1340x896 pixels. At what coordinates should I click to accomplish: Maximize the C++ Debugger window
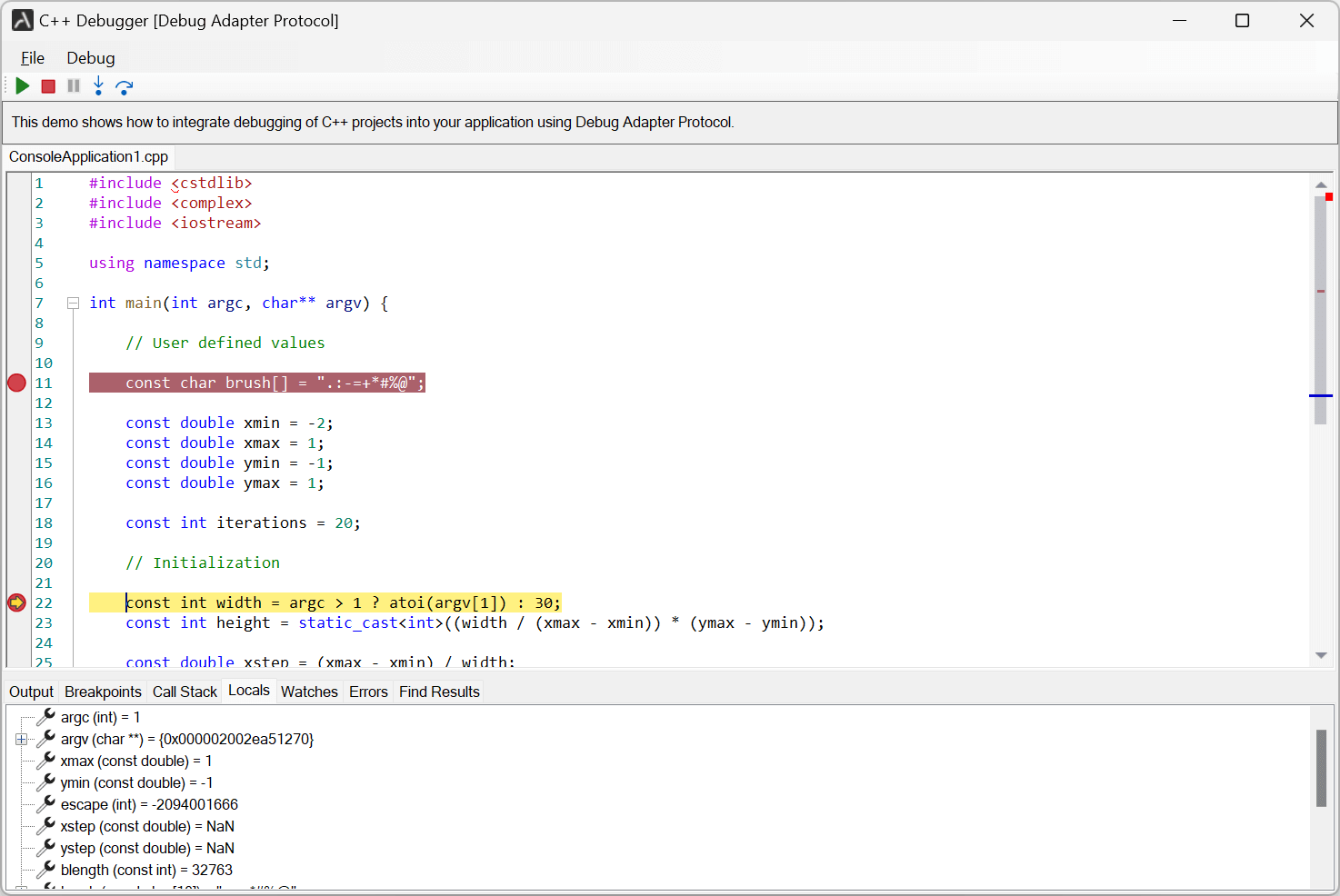1243,20
